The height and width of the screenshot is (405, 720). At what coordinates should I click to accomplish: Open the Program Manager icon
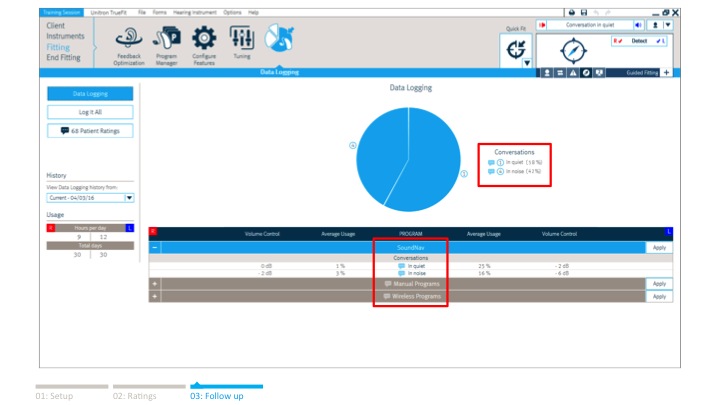[x=166, y=39]
